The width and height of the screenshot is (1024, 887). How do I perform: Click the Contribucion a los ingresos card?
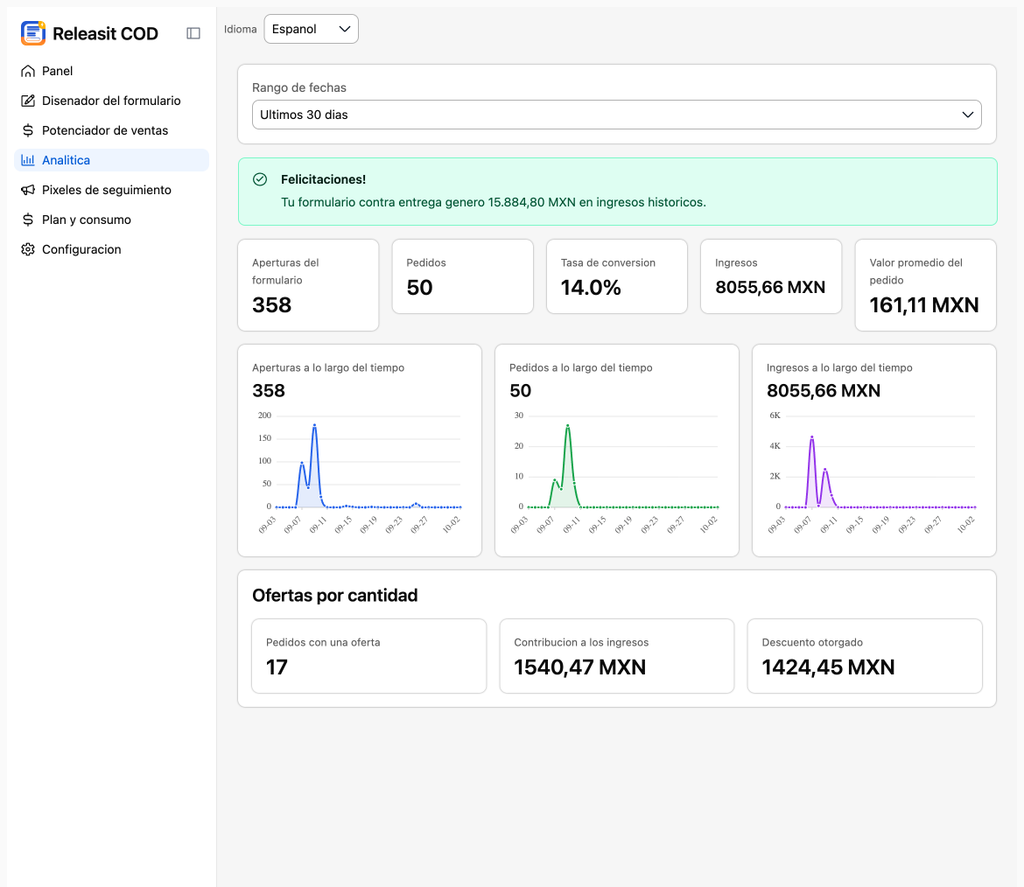[x=616, y=656]
